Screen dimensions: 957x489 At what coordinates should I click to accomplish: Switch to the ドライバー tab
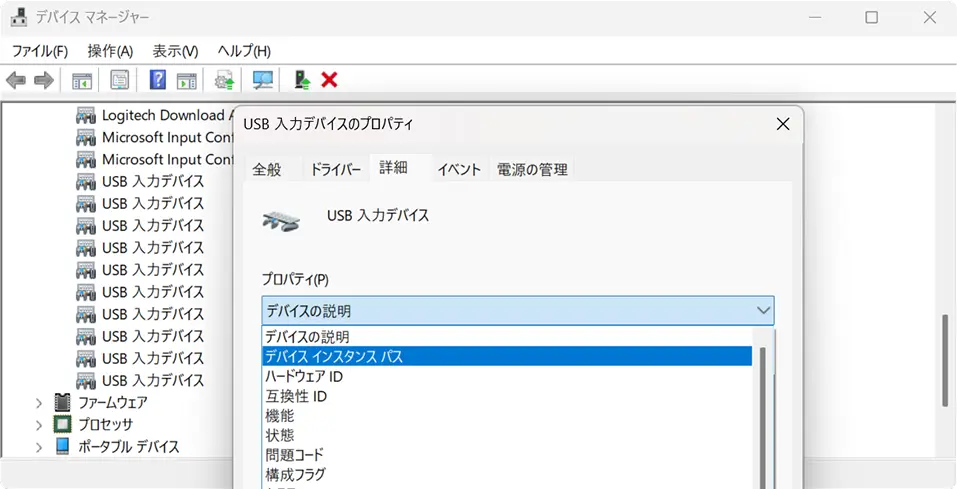coord(335,170)
